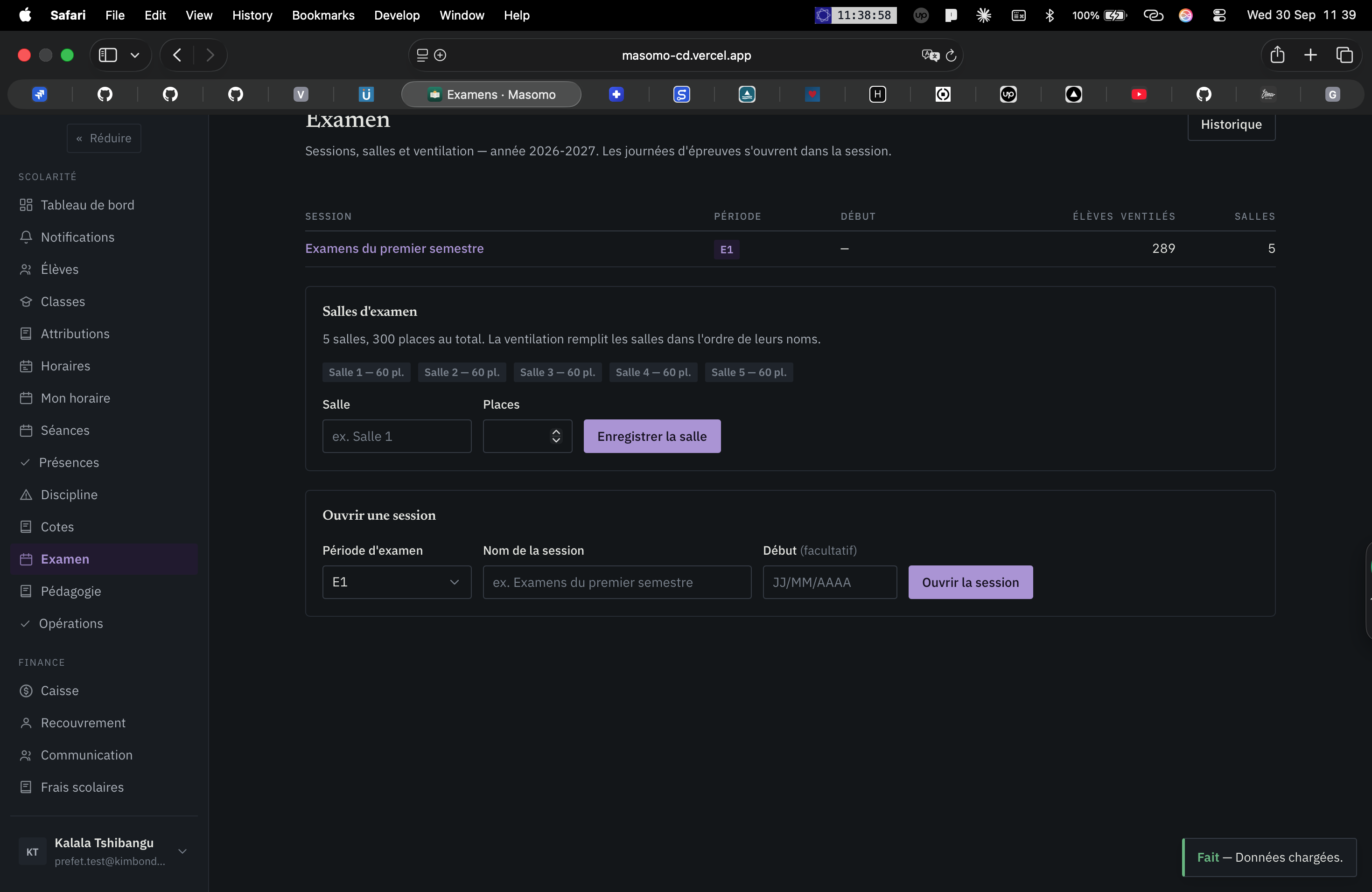Click Ouvrir la session button
Image resolution: width=1372 pixels, height=892 pixels.
pyautogui.click(x=970, y=582)
